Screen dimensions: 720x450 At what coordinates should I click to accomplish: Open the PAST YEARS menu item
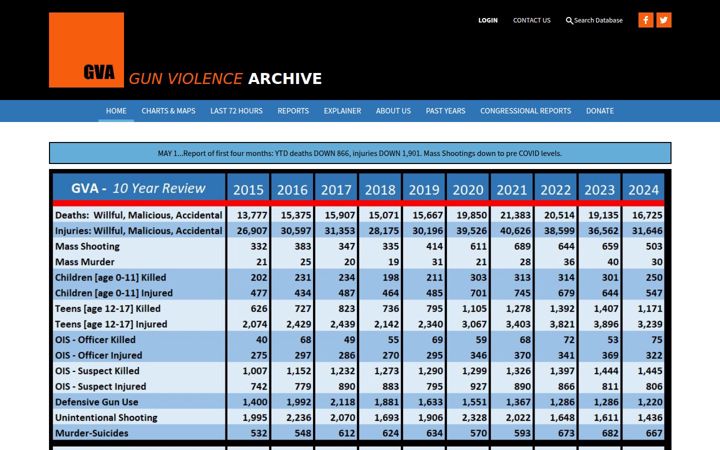click(x=445, y=111)
